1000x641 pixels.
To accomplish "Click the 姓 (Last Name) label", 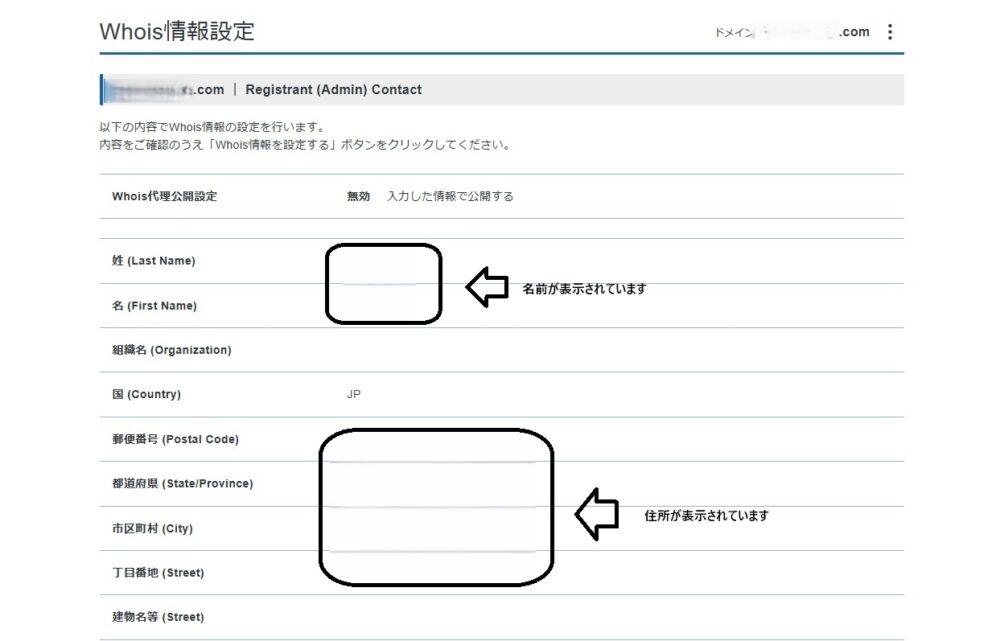I will tap(154, 261).
